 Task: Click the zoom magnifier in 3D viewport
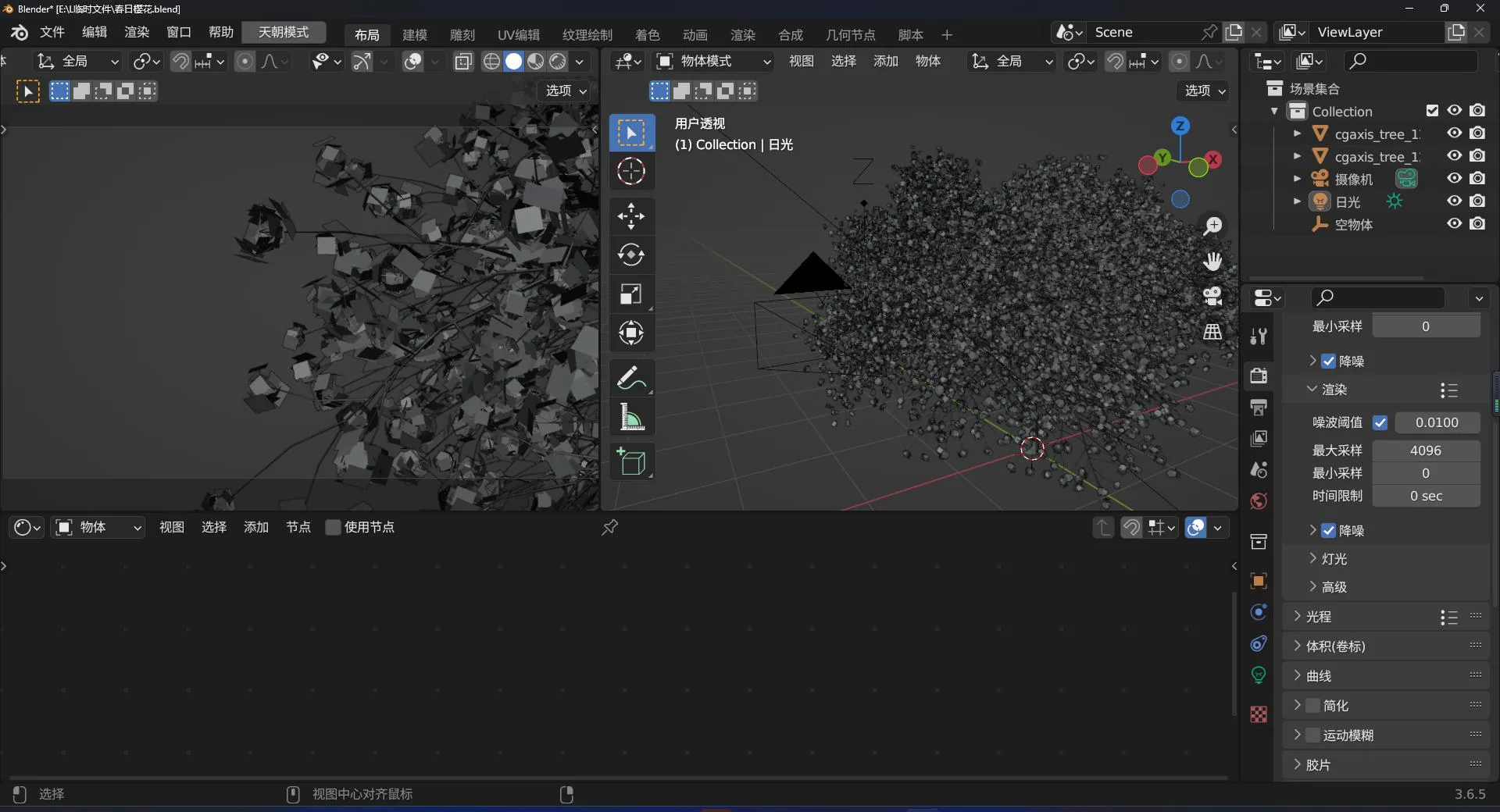click(x=1212, y=226)
